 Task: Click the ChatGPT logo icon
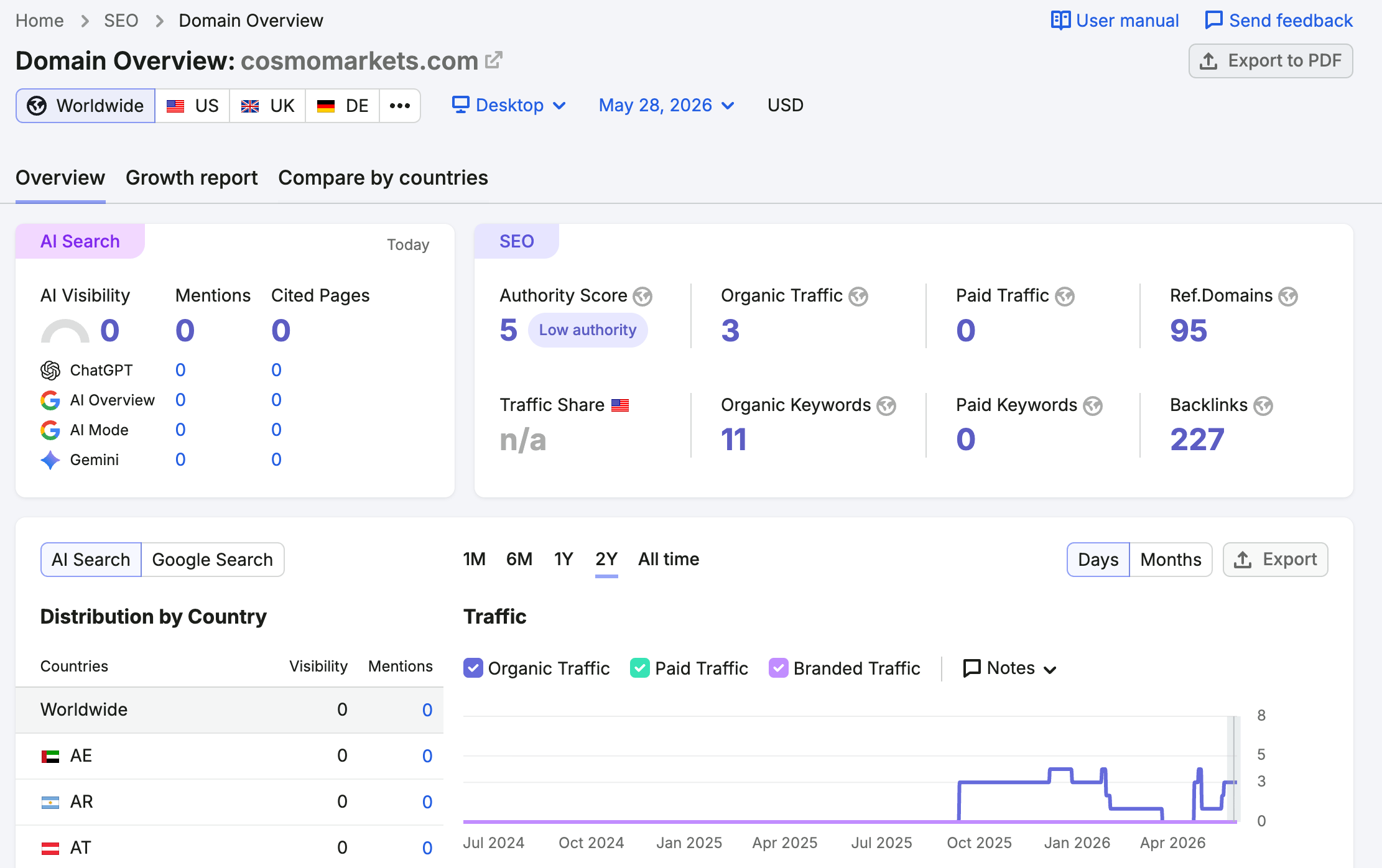tap(50, 371)
